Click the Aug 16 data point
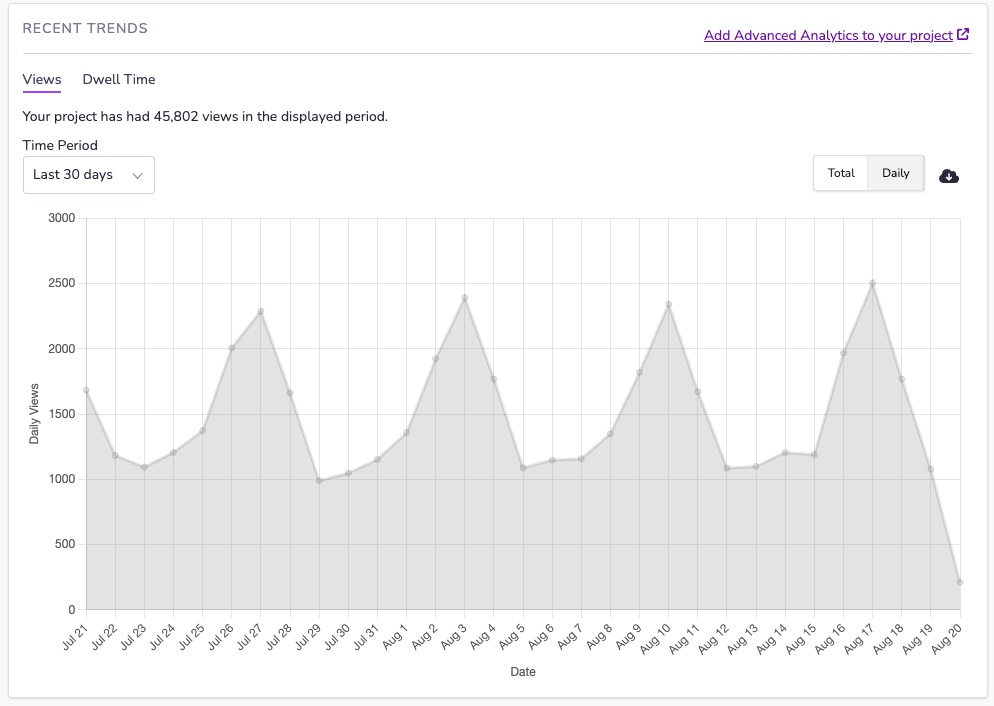 click(x=843, y=353)
